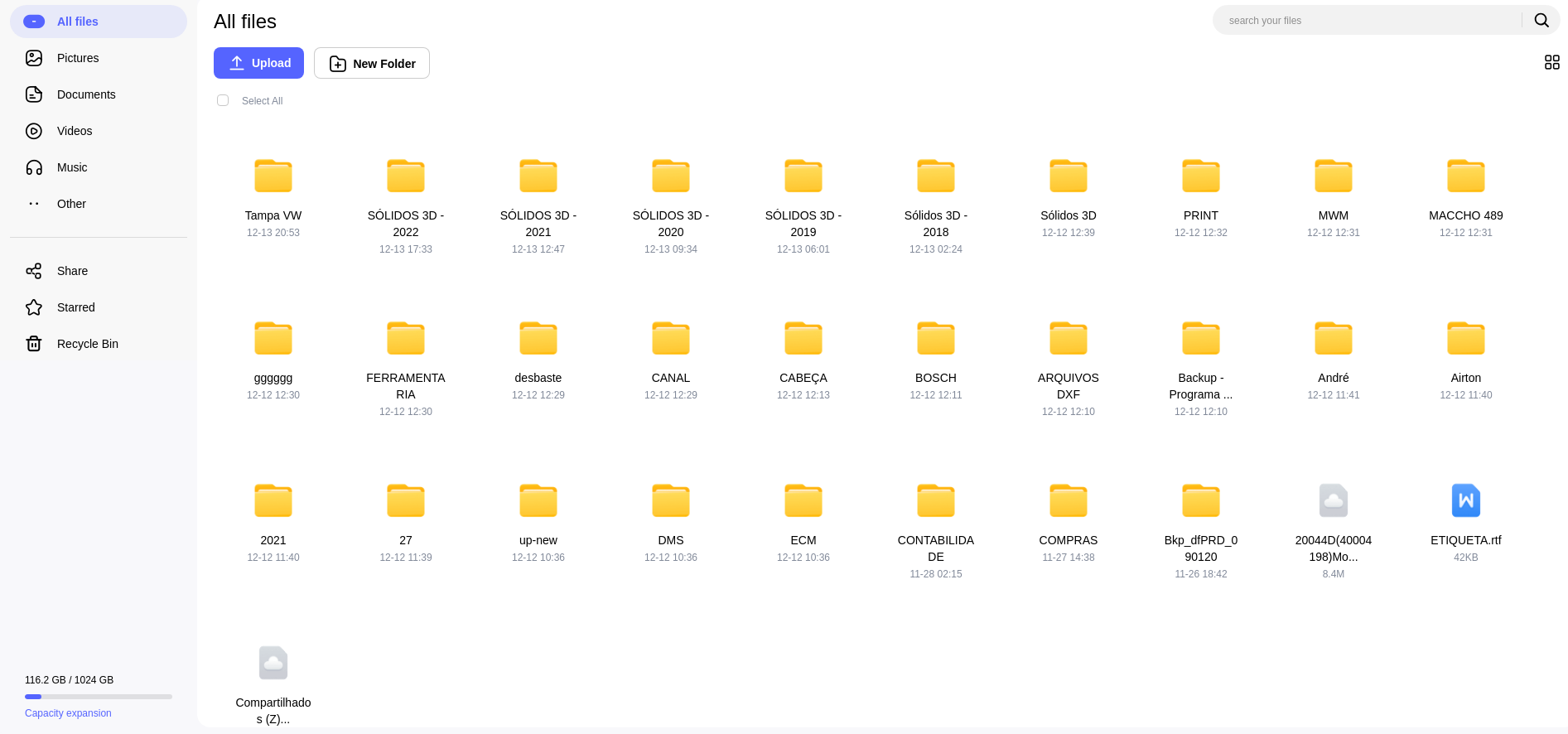Select Documents in the sidebar
The image size is (1568, 734).
click(x=99, y=94)
